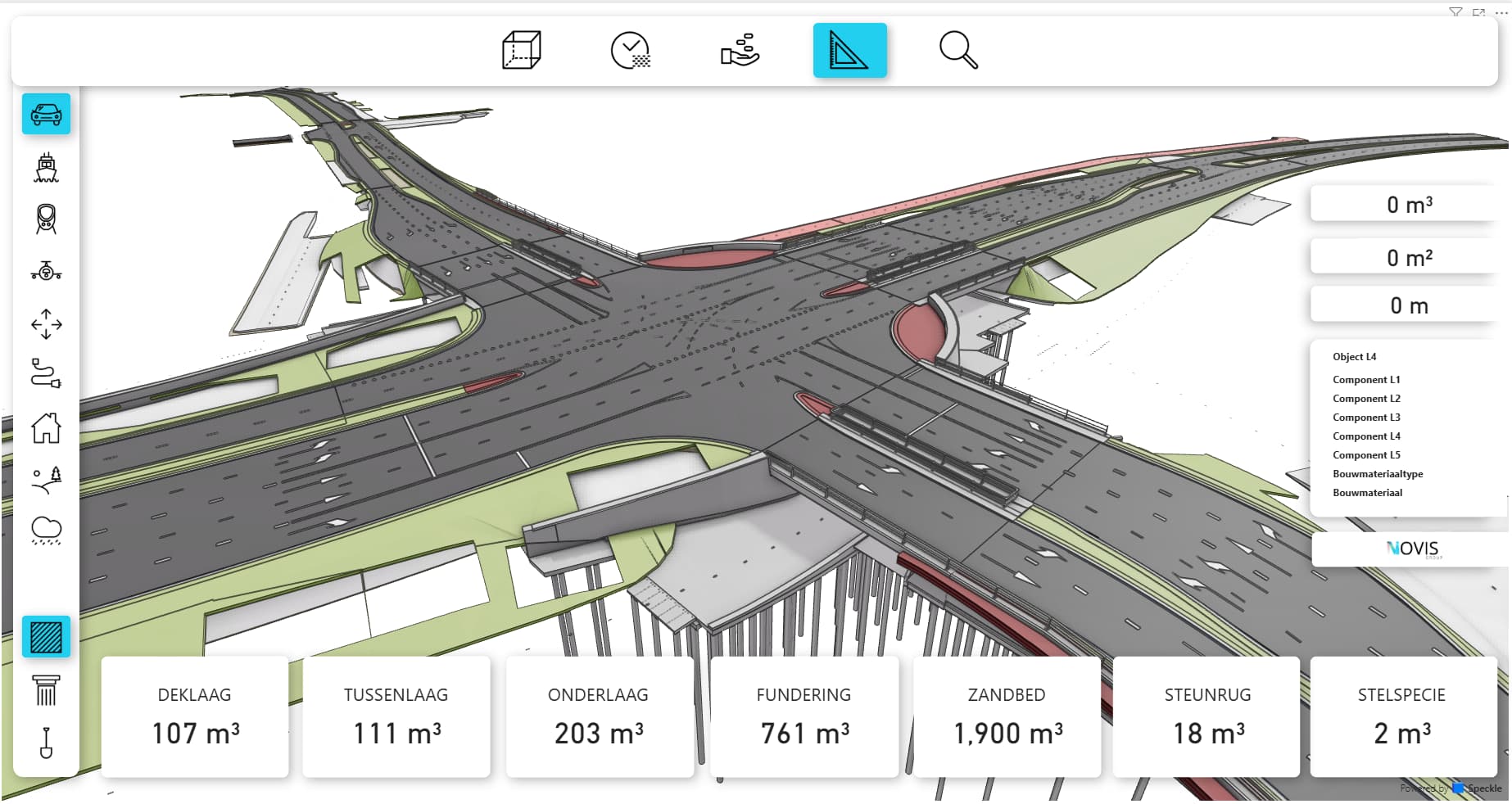Select the triangle ruler quantities tab
This screenshot has width=1512, height=804.
pos(849,51)
